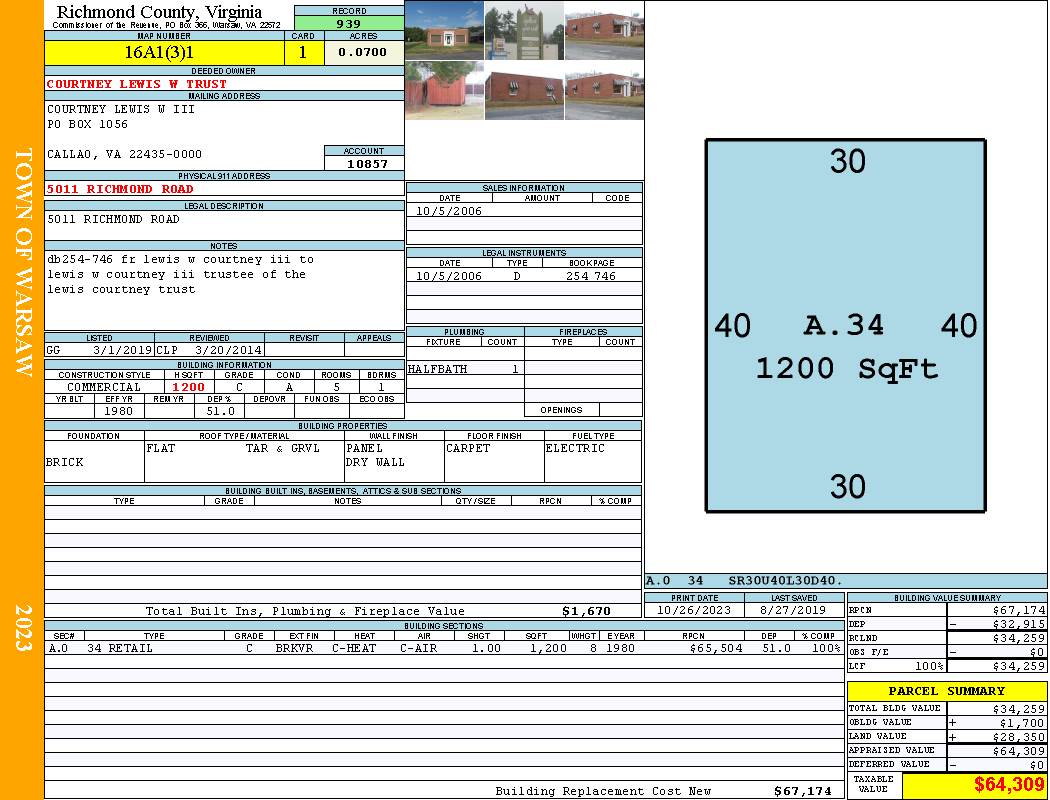The image size is (1050, 800).
Task: Select red physical 911 address 5011 RICHMOND ROAD
Action: click(120, 189)
